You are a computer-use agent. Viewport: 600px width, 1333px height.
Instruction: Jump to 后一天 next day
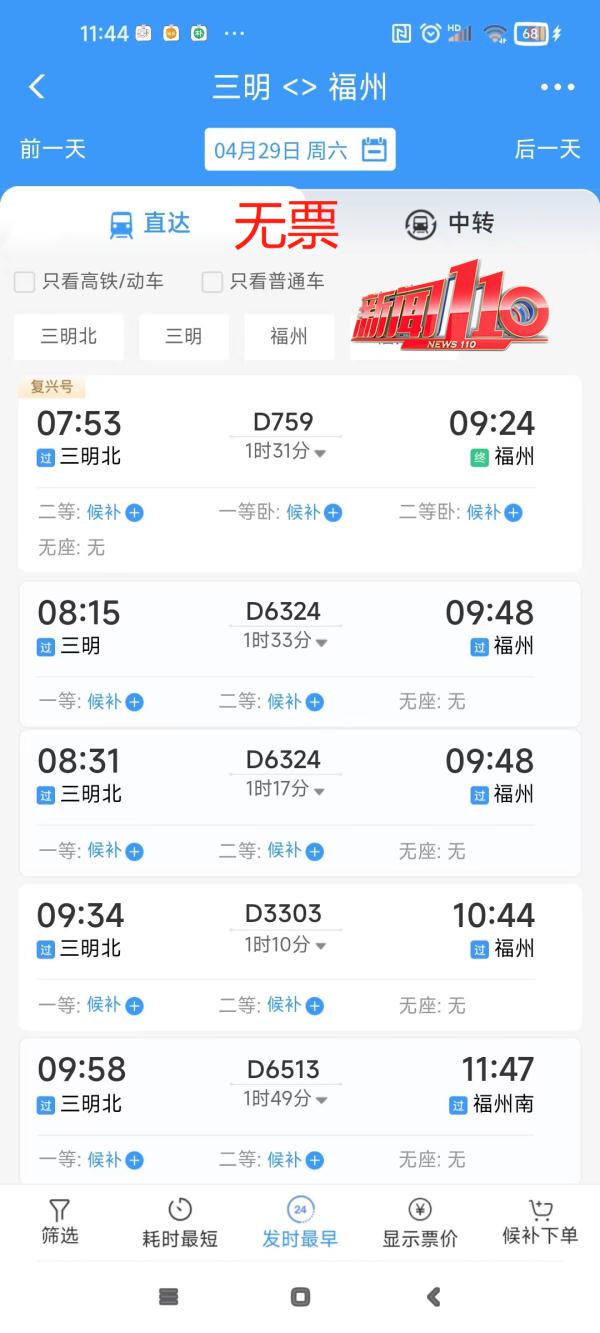547,148
